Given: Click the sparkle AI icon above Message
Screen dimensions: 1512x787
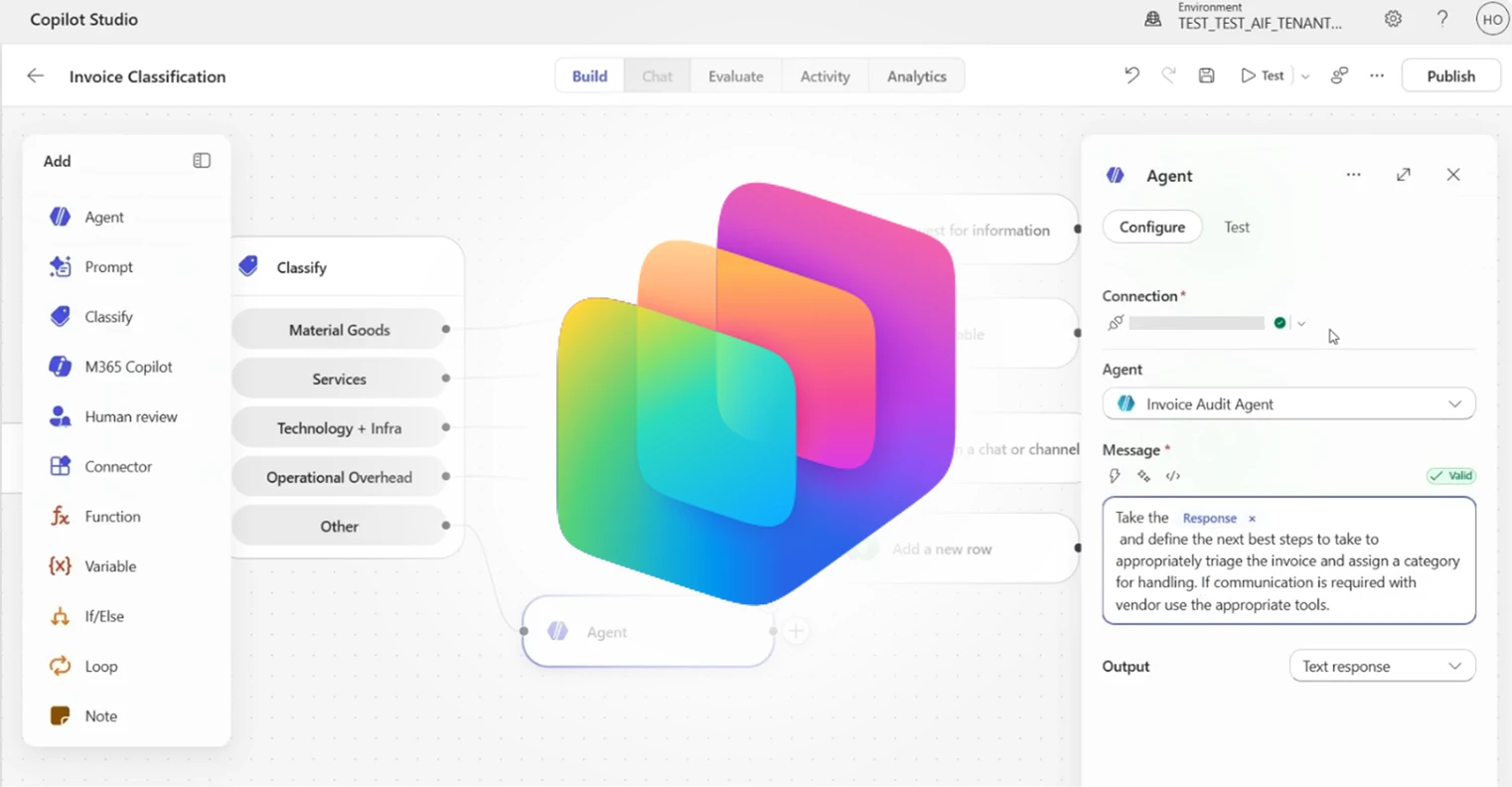Looking at the screenshot, I should pyautogui.click(x=1143, y=476).
